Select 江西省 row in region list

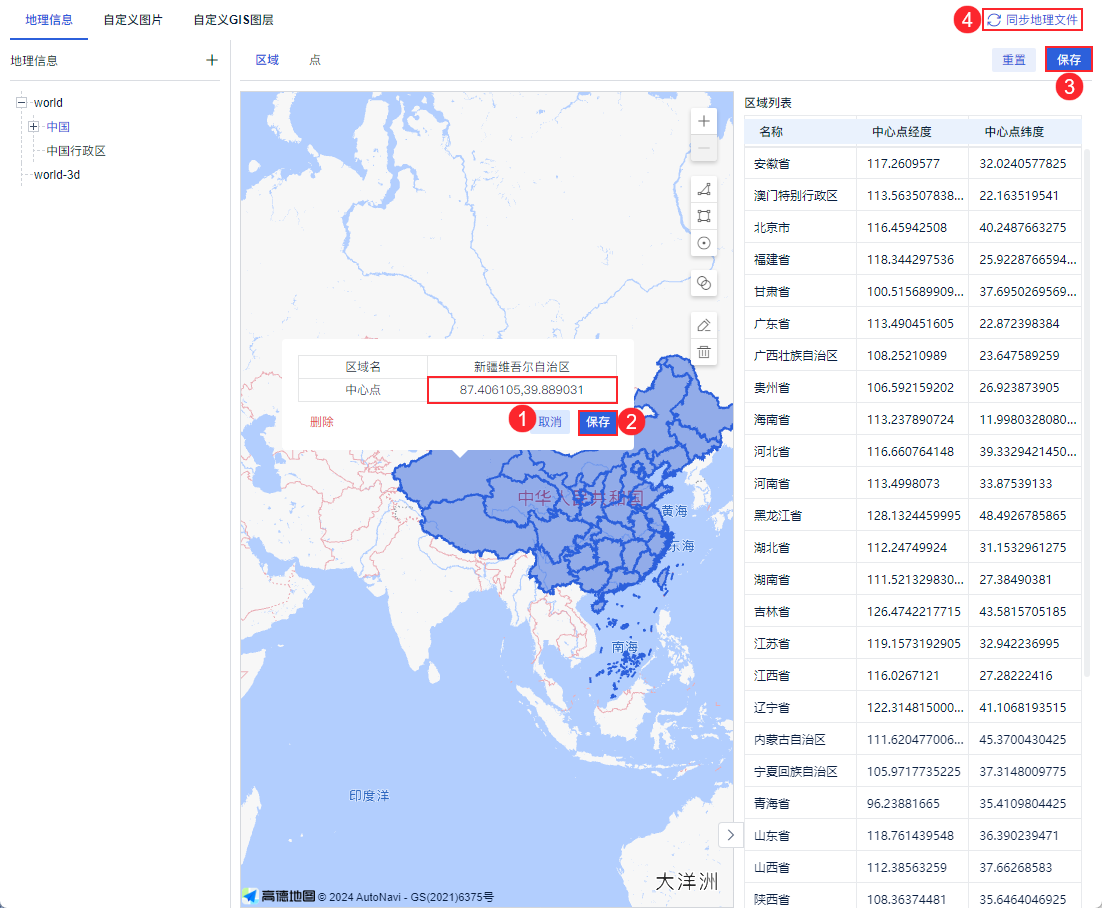pyautogui.click(x=913, y=675)
